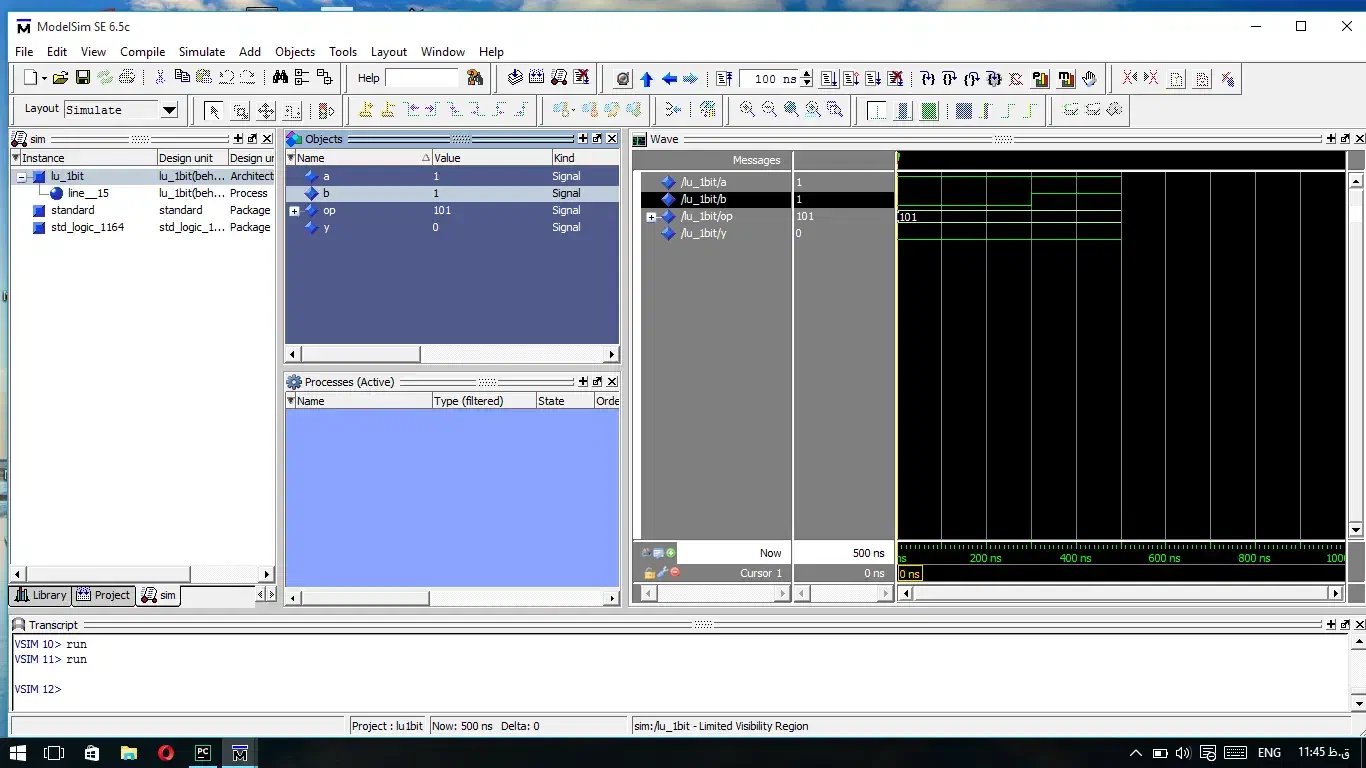
Task: Click the blue up arrow toolbar icon
Action: tap(646, 78)
